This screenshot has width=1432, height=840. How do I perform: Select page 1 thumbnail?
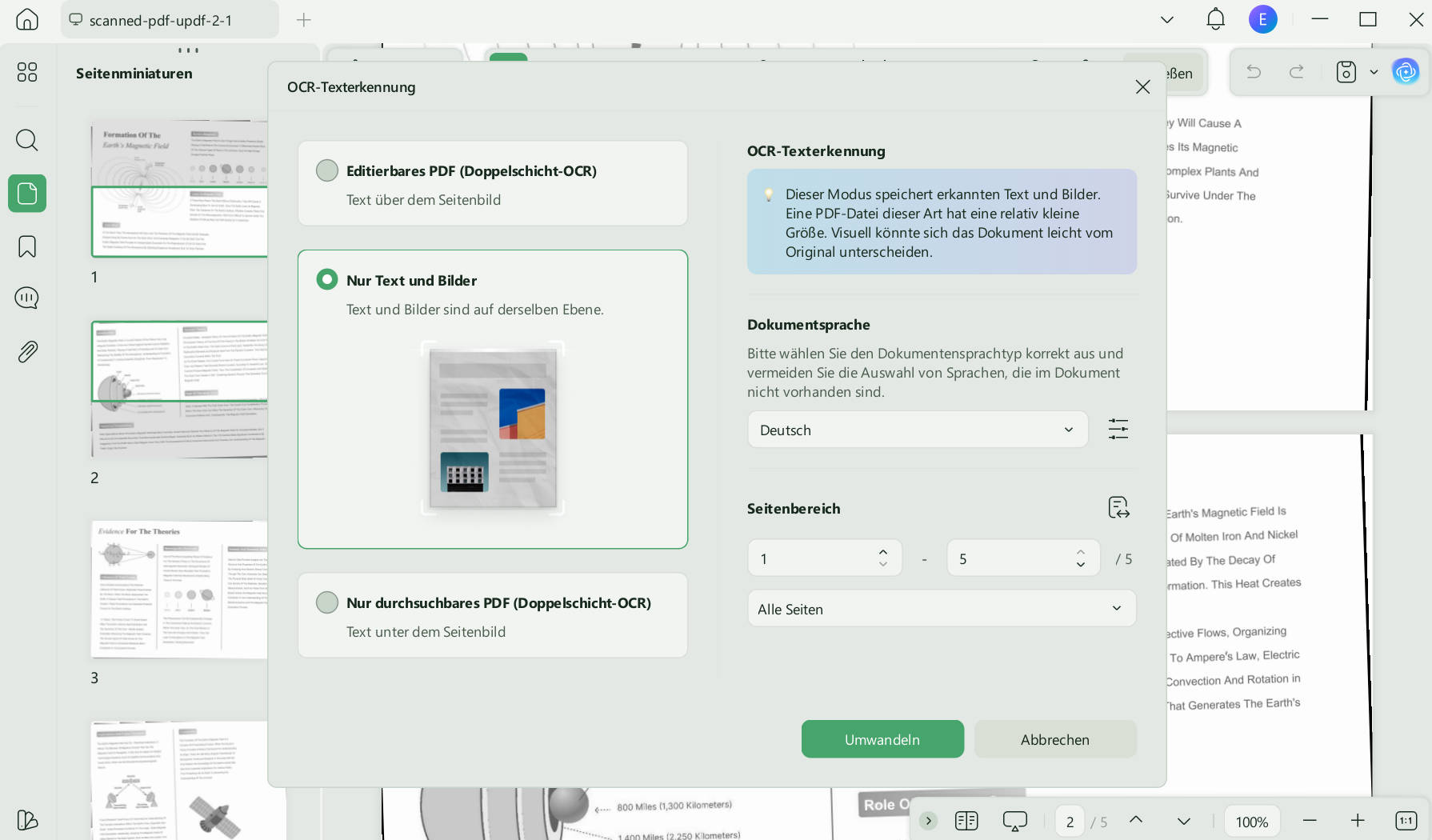(x=179, y=189)
